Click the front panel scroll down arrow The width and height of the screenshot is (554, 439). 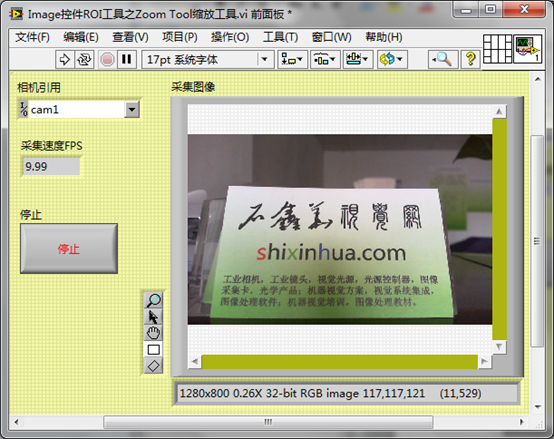point(538,407)
